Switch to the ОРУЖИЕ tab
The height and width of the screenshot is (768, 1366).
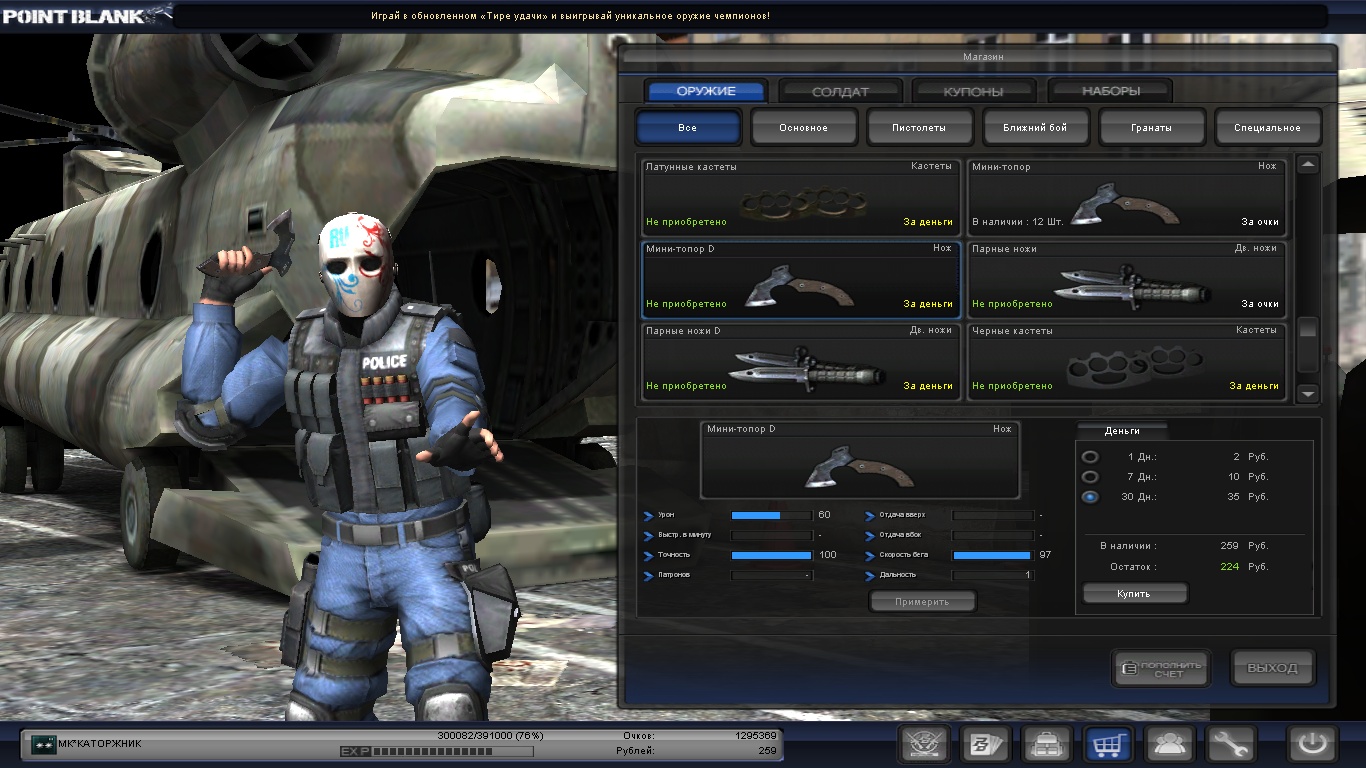706,91
